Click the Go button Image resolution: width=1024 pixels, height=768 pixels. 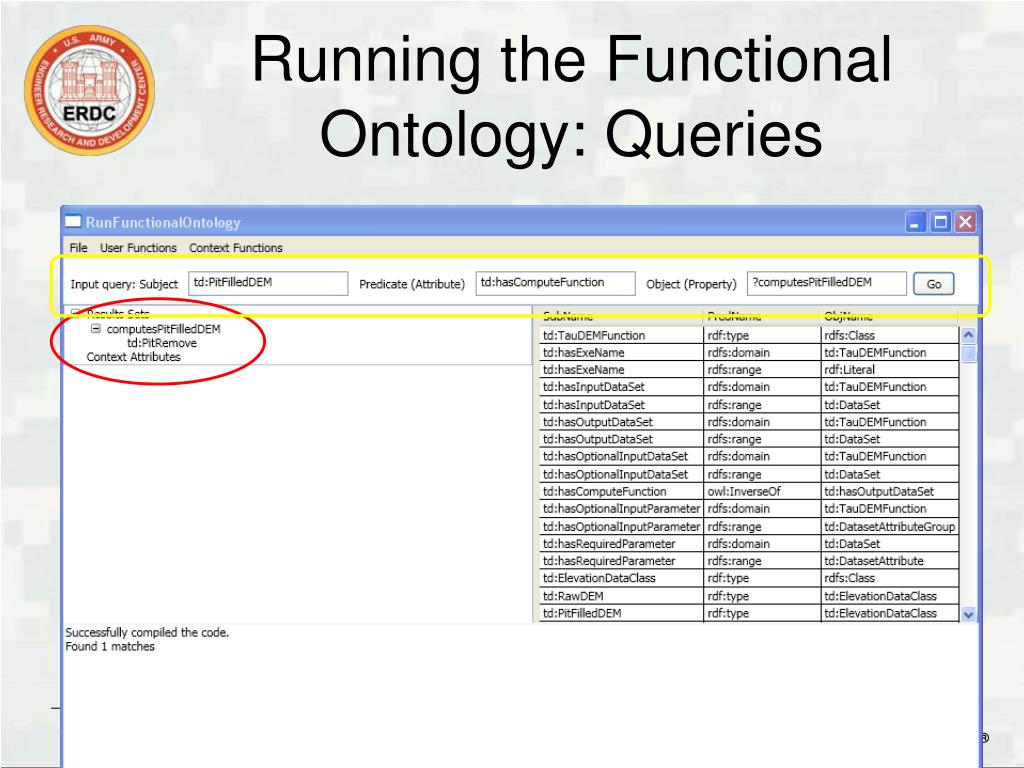tap(933, 283)
